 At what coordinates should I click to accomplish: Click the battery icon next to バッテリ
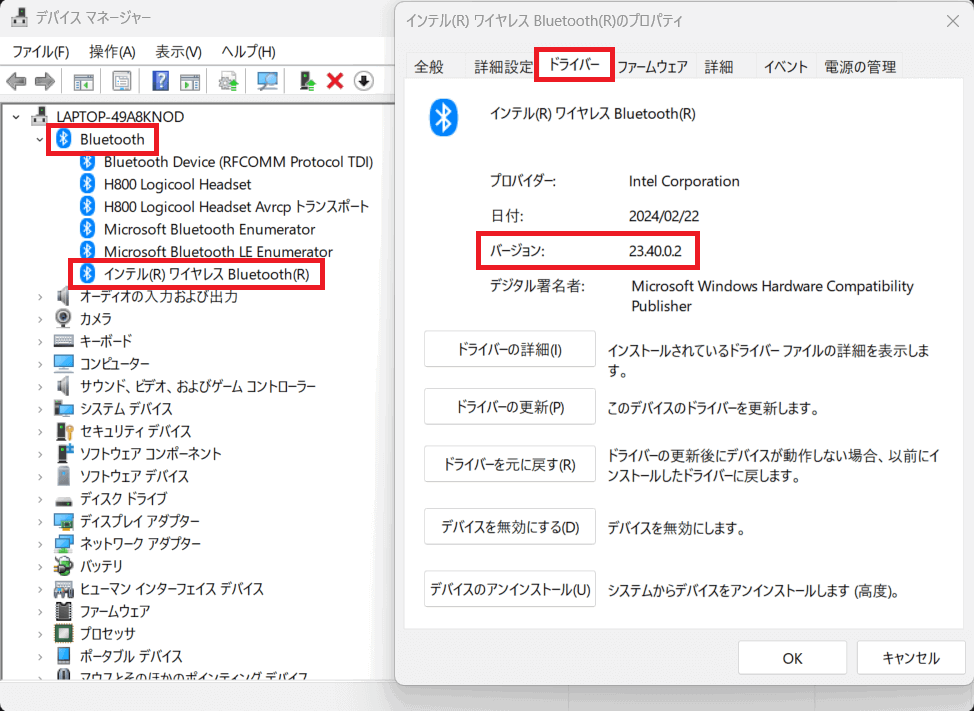pos(64,566)
